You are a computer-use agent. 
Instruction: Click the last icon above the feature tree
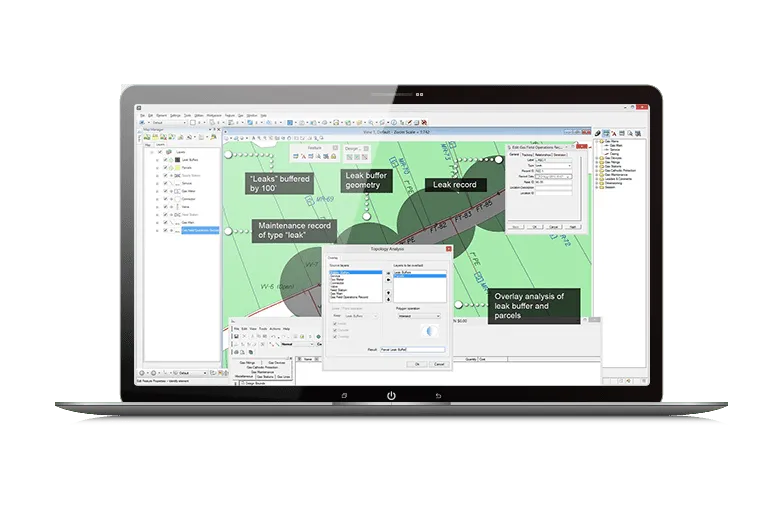pyautogui.click(x=638, y=134)
